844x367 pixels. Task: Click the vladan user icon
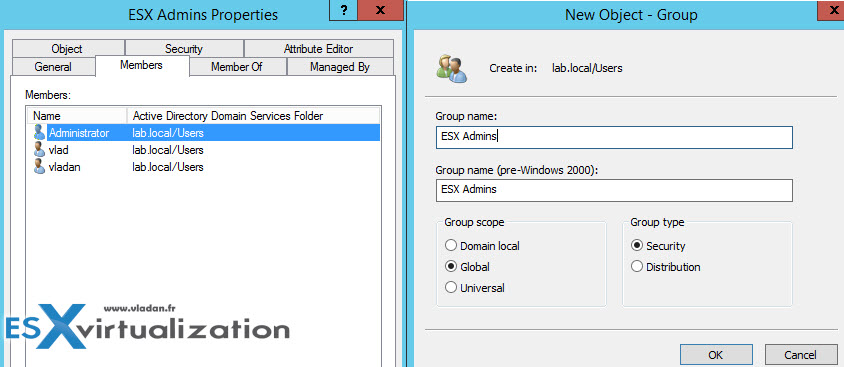(39, 167)
